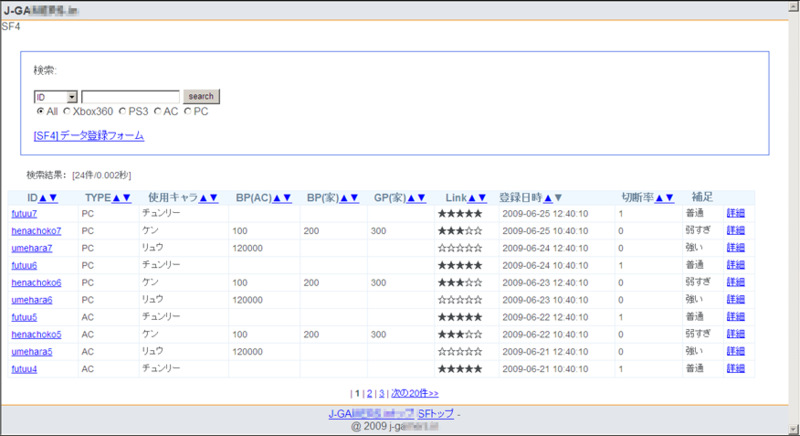Click the vertical scrollbar down arrow

pos(794,429)
